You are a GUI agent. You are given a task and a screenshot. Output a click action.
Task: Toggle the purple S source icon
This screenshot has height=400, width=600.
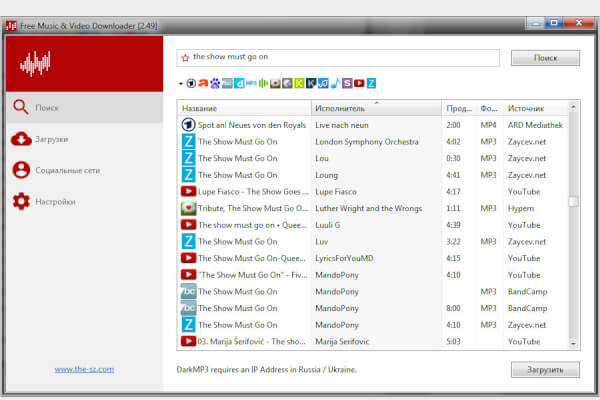347,83
